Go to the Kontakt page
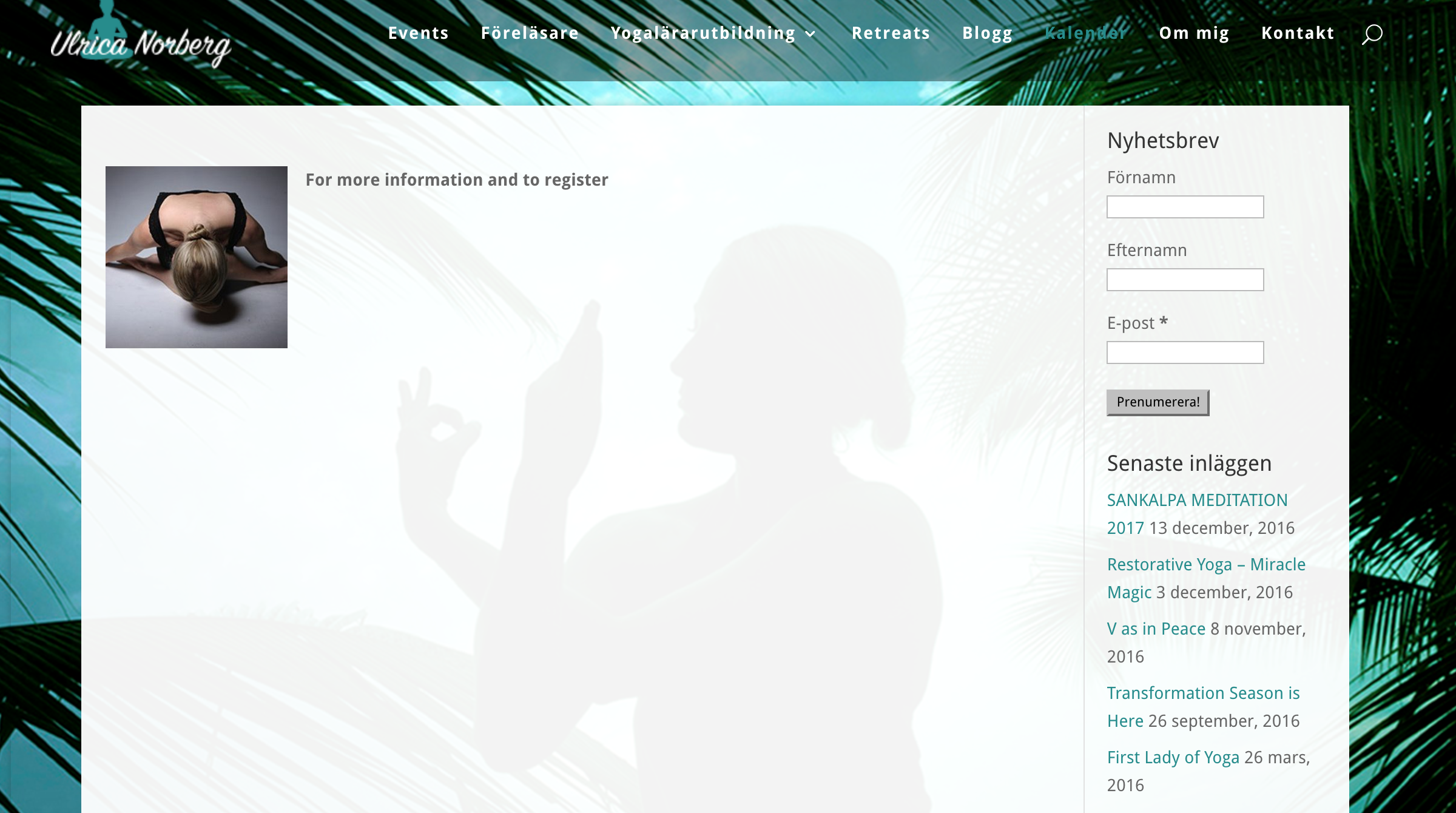 pos(1298,33)
